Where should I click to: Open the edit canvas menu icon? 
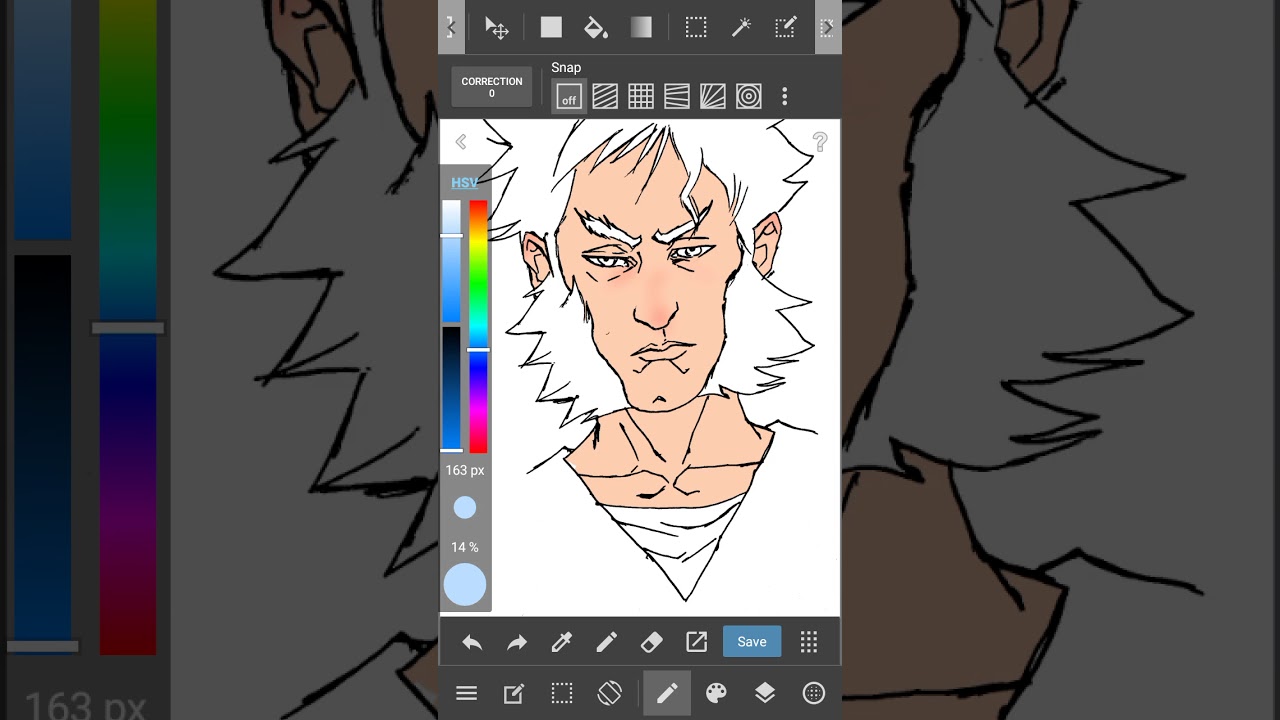click(x=514, y=693)
